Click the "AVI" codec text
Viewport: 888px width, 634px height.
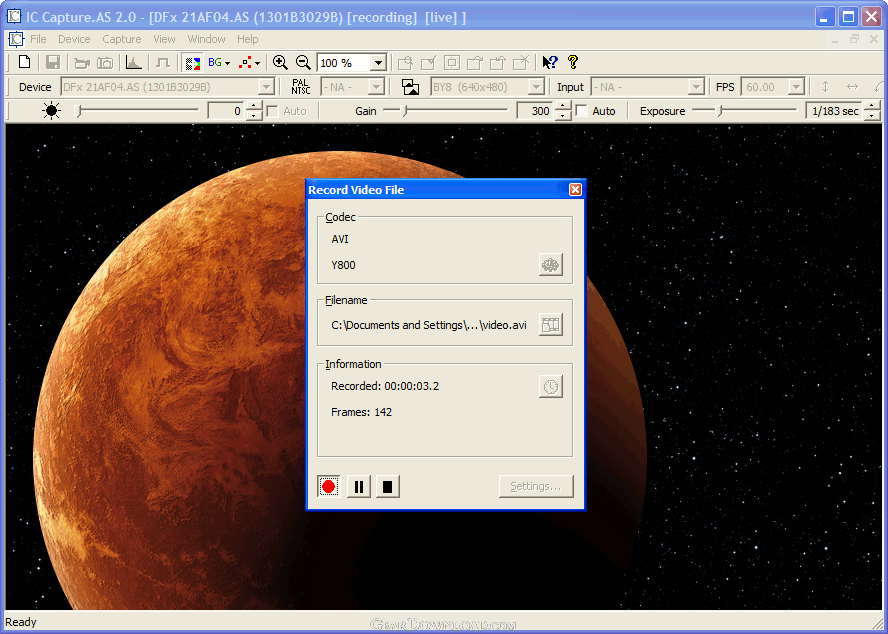click(340, 239)
